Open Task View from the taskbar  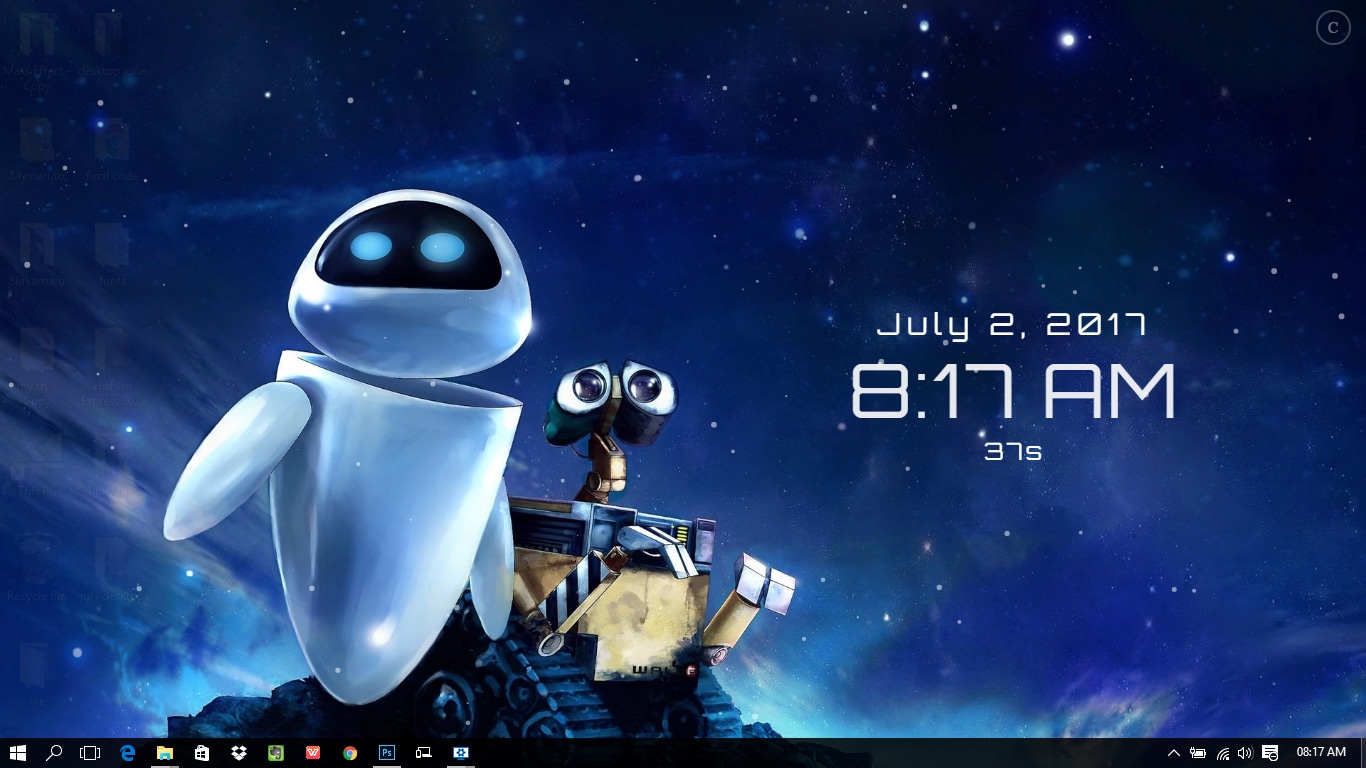tap(90, 753)
